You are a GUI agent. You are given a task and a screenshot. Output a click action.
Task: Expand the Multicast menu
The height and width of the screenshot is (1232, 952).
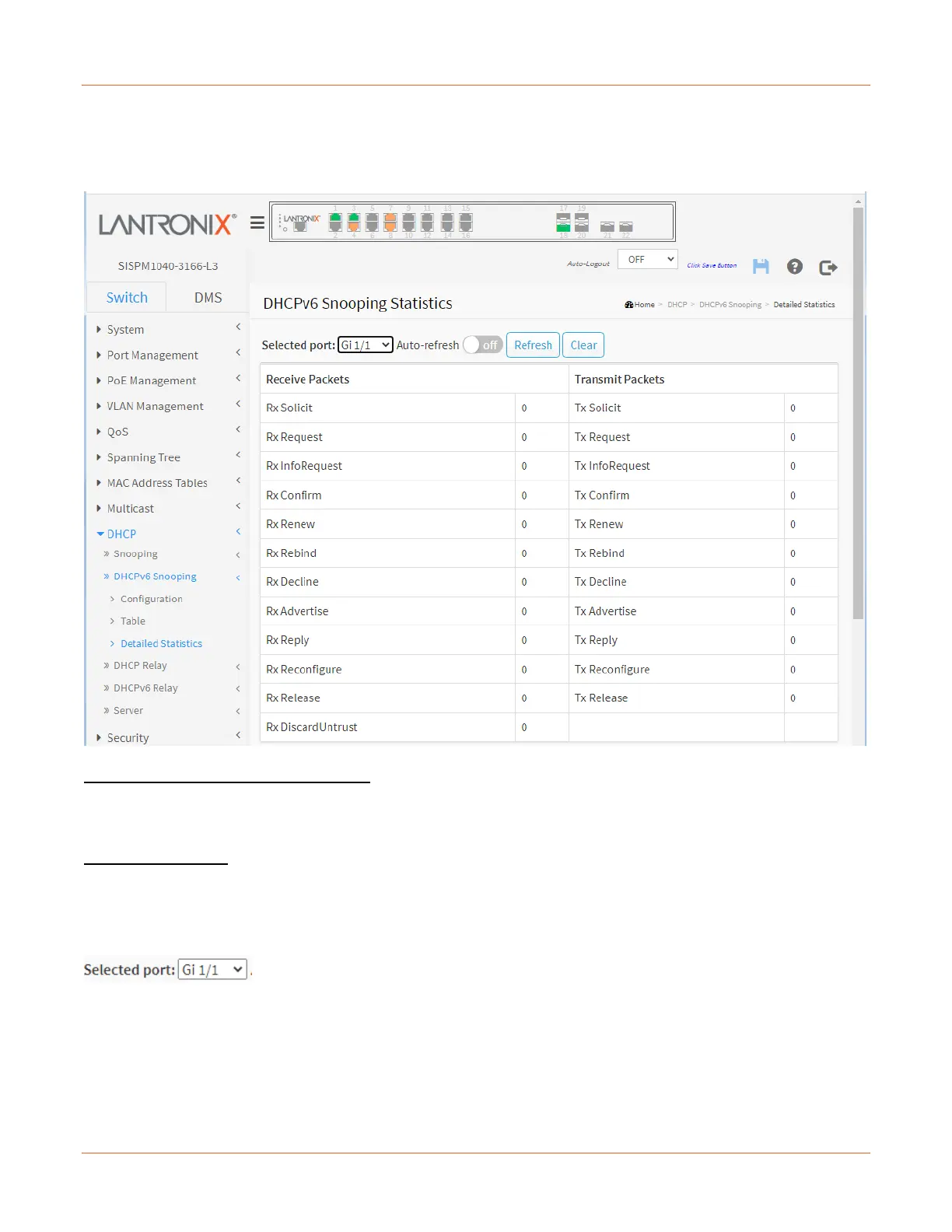pyautogui.click(x=130, y=509)
